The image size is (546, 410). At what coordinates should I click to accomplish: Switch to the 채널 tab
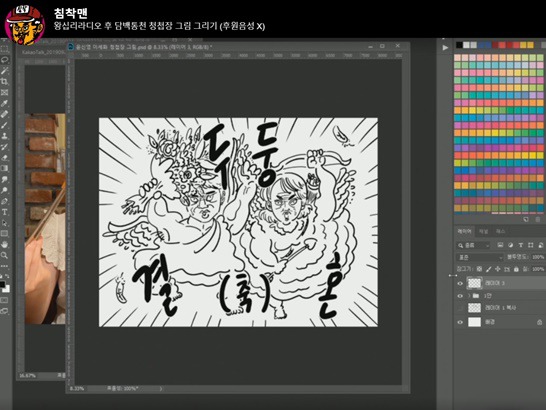[483, 231]
